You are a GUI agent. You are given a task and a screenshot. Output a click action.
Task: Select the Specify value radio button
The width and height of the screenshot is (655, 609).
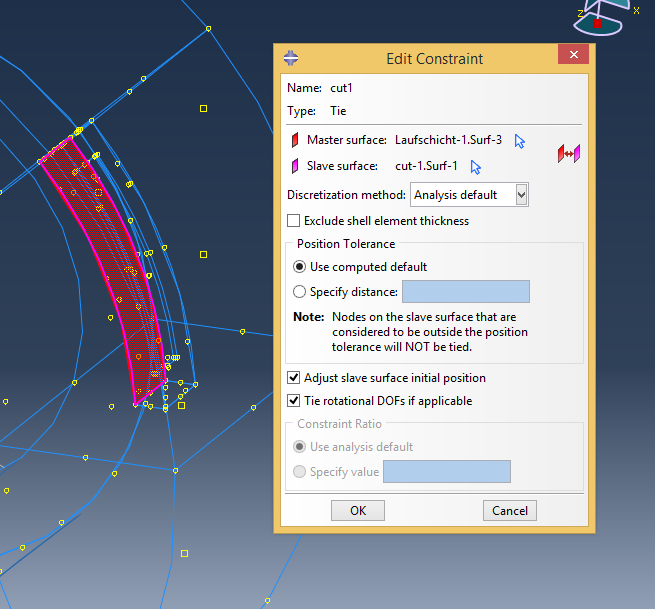pyautogui.click(x=300, y=472)
